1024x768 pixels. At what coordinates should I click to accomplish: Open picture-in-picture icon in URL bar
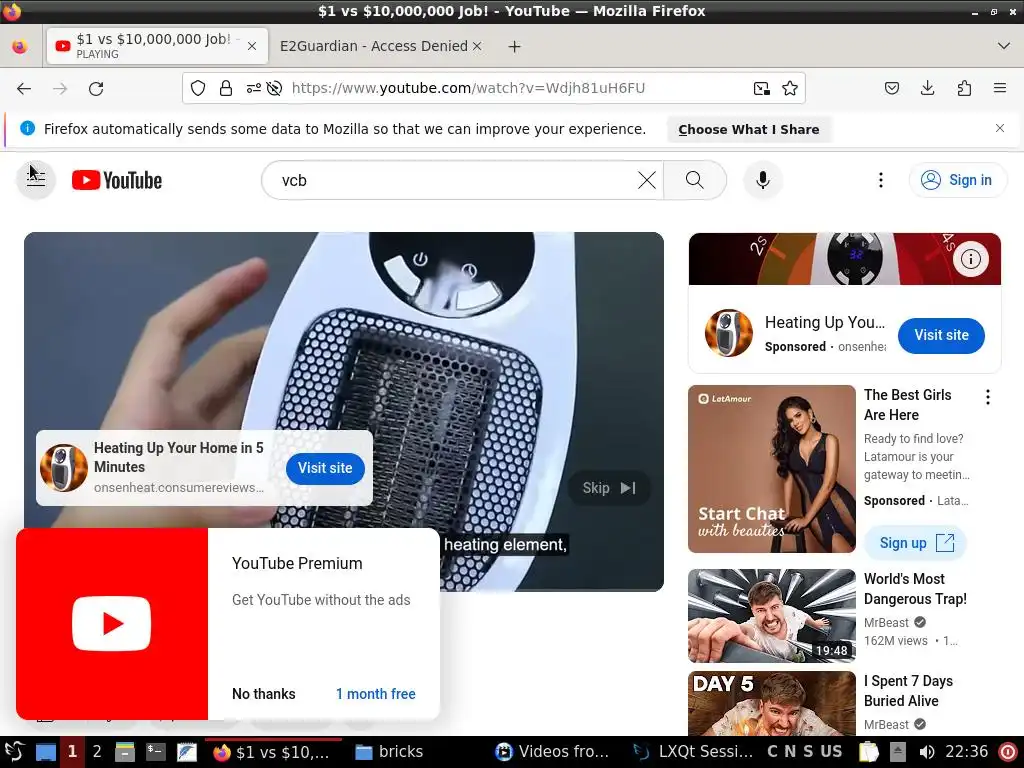pos(761,88)
